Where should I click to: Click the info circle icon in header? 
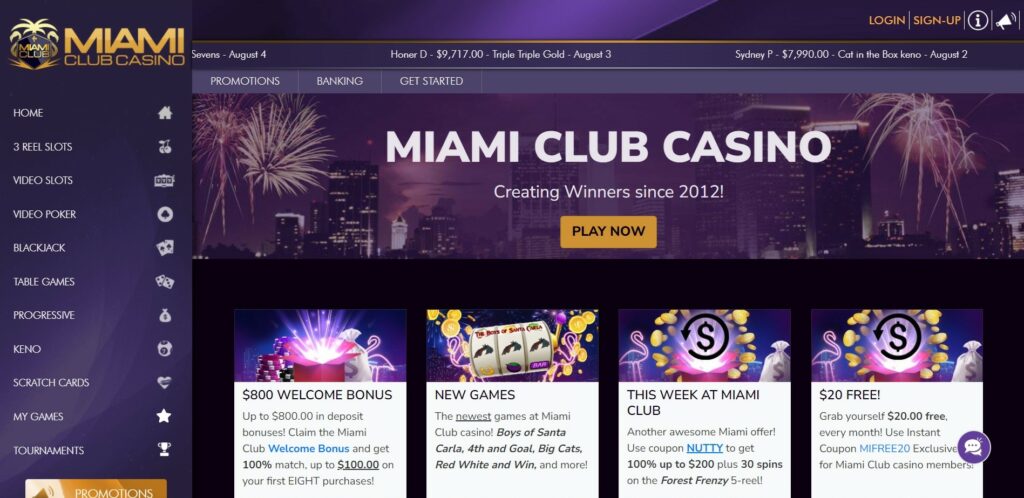click(978, 20)
